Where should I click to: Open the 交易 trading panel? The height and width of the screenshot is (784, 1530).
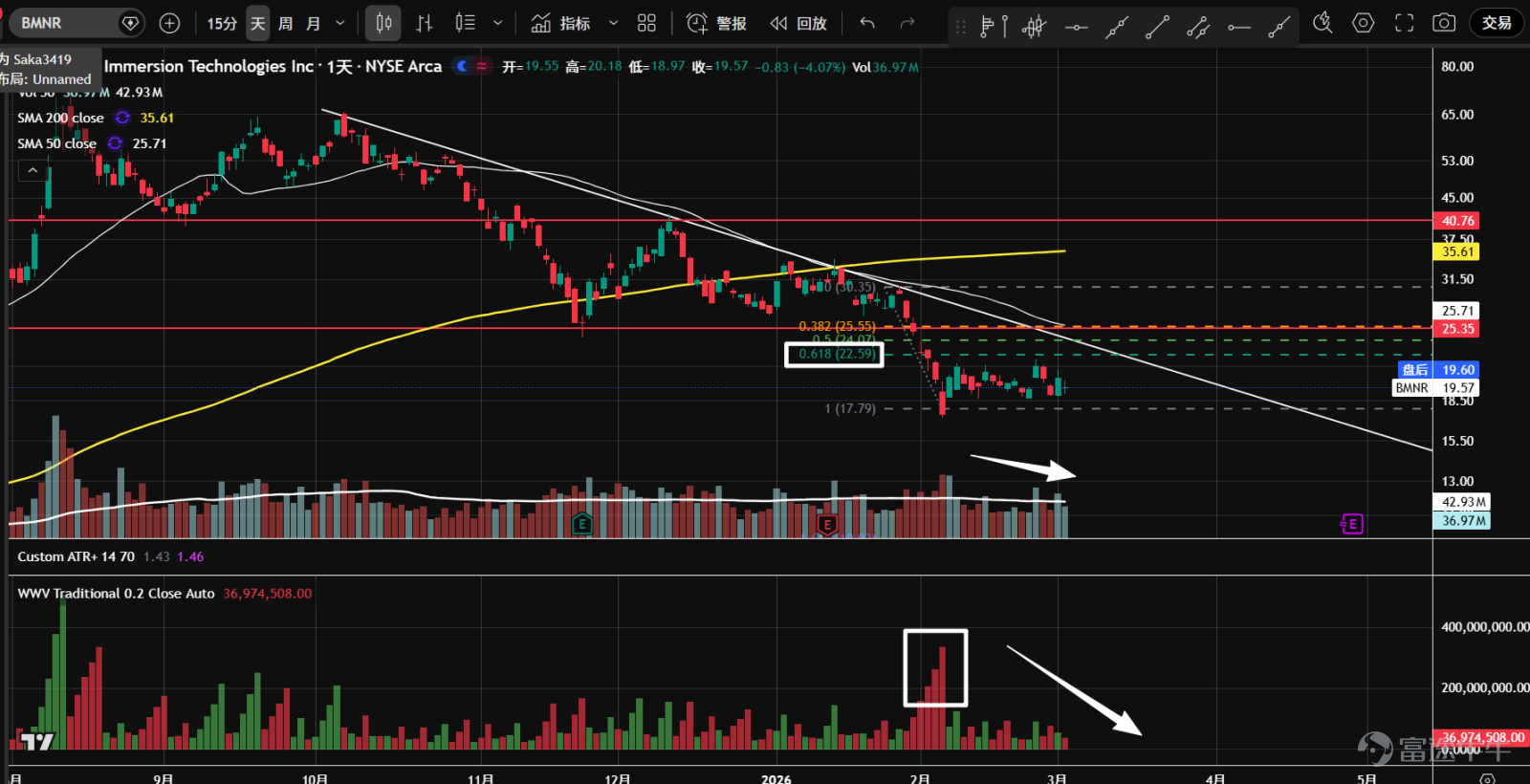pyautogui.click(x=1497, y=23)
